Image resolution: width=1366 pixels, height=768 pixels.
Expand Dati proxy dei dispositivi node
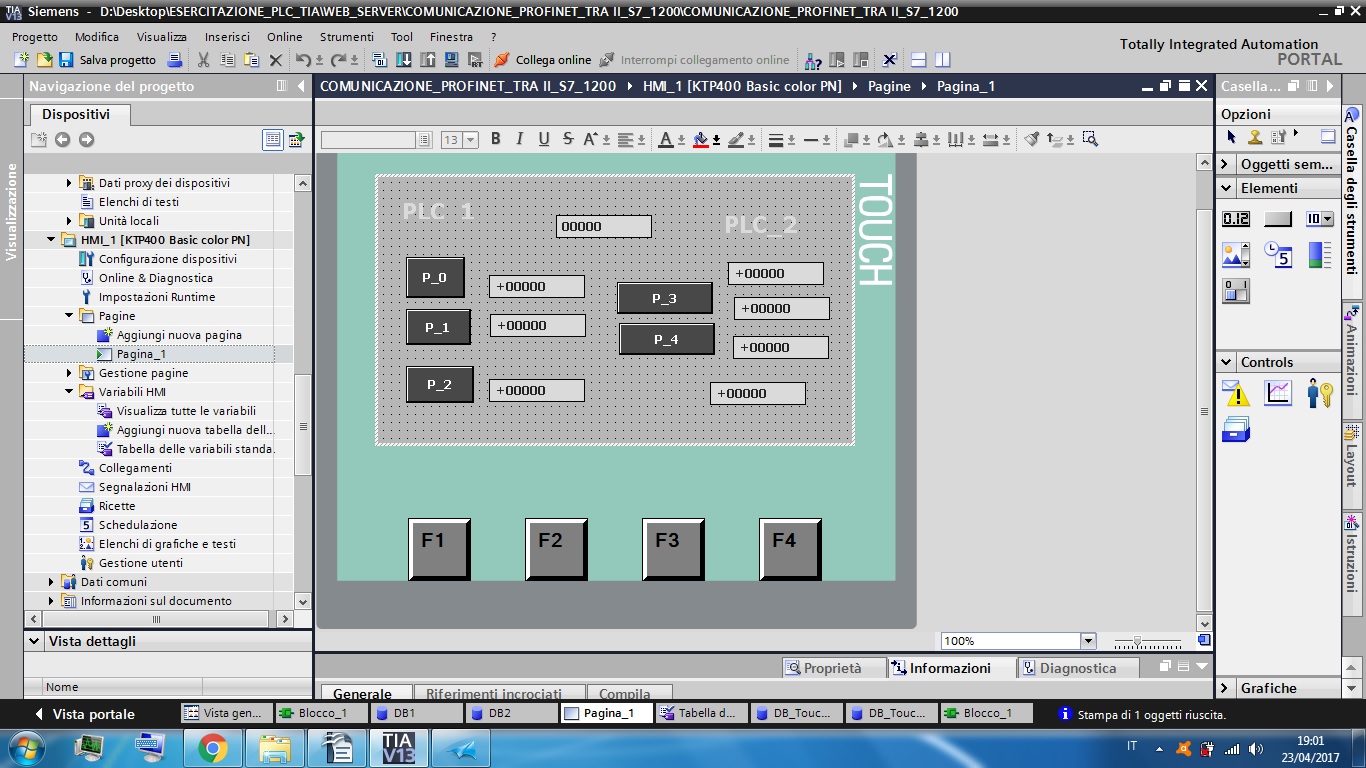(69, 183)
